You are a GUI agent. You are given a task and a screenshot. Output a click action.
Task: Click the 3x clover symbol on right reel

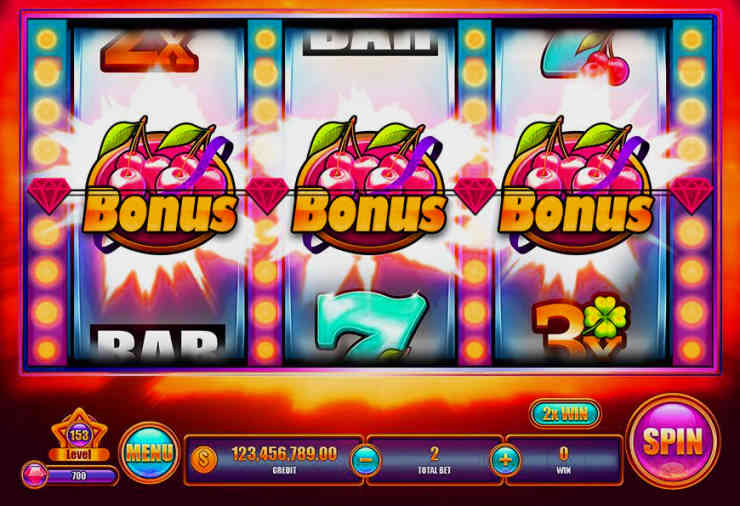(x=580, y=327)
